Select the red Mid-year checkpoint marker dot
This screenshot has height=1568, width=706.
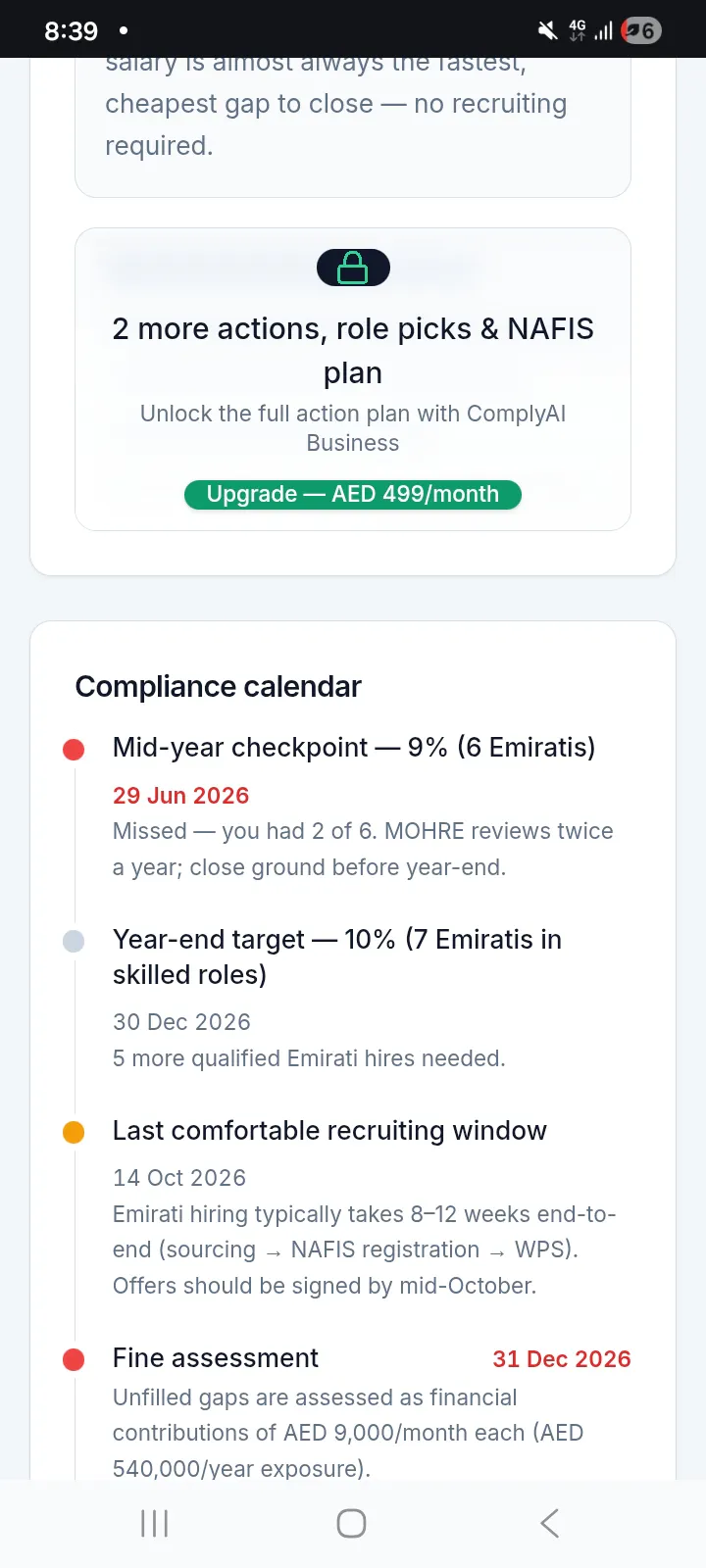tap(74, 750)
